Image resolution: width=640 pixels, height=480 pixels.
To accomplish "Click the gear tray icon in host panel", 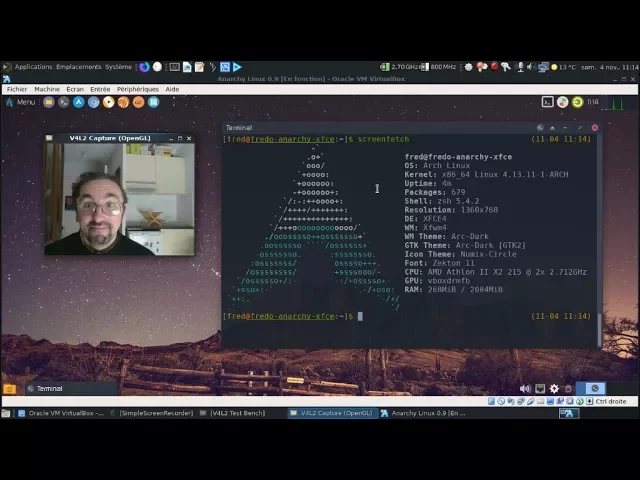I will pyautogui.click(x=469, y=67).
